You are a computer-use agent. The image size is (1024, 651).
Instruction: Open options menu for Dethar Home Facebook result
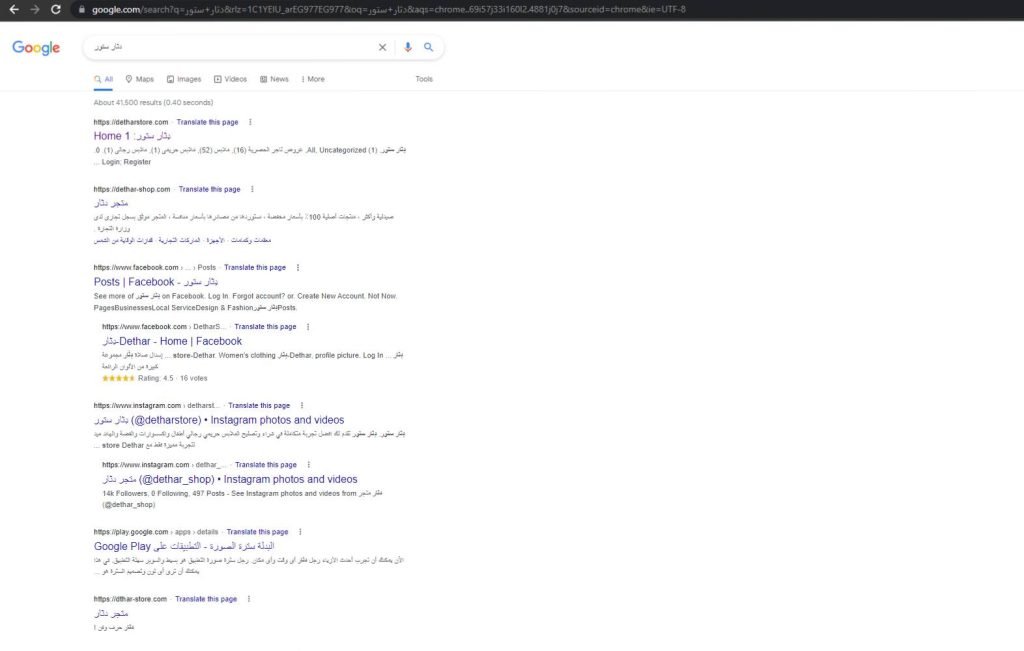coord(308,326)
